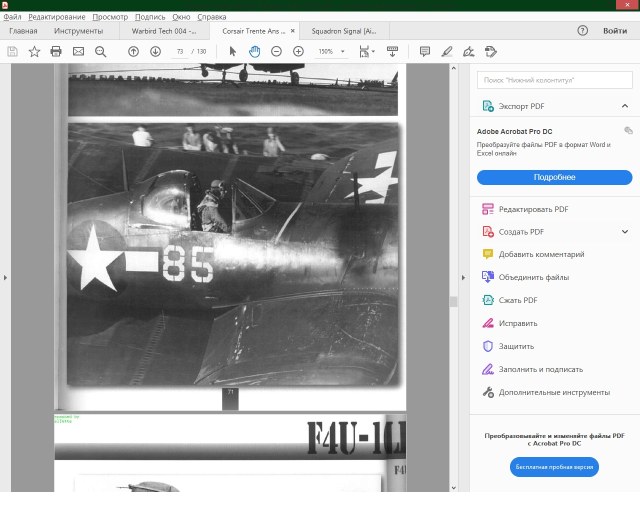Open the 150% zoom level dropdown
The height and width of the screenshot is (514, 640).
(x=343, y=52)
